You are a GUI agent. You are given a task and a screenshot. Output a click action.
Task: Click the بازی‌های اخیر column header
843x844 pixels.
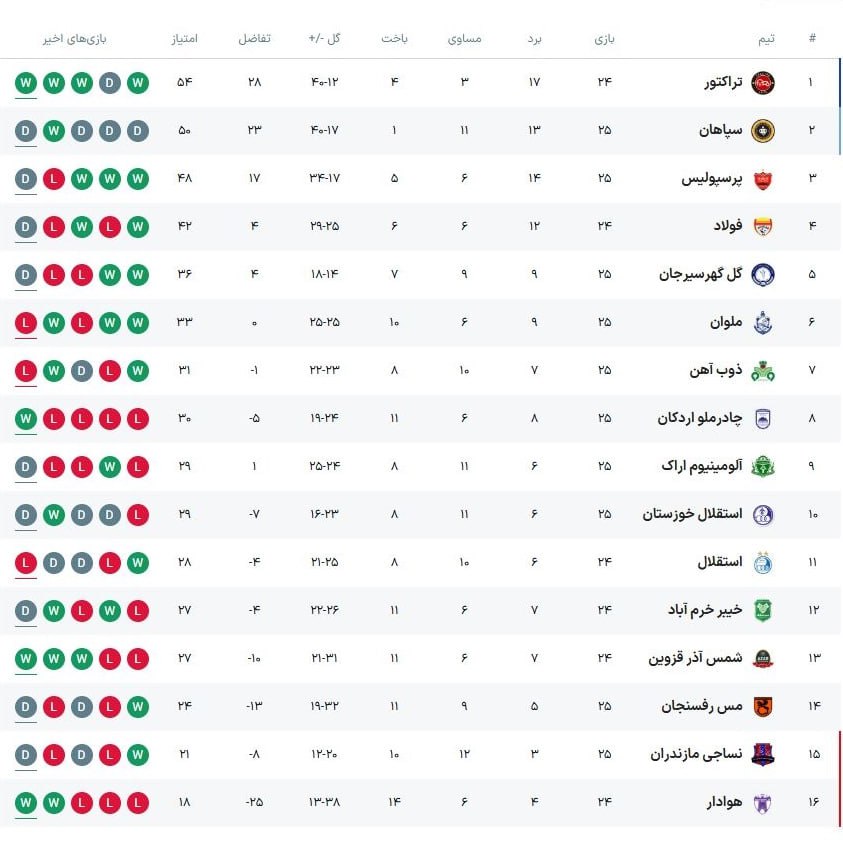75,39
